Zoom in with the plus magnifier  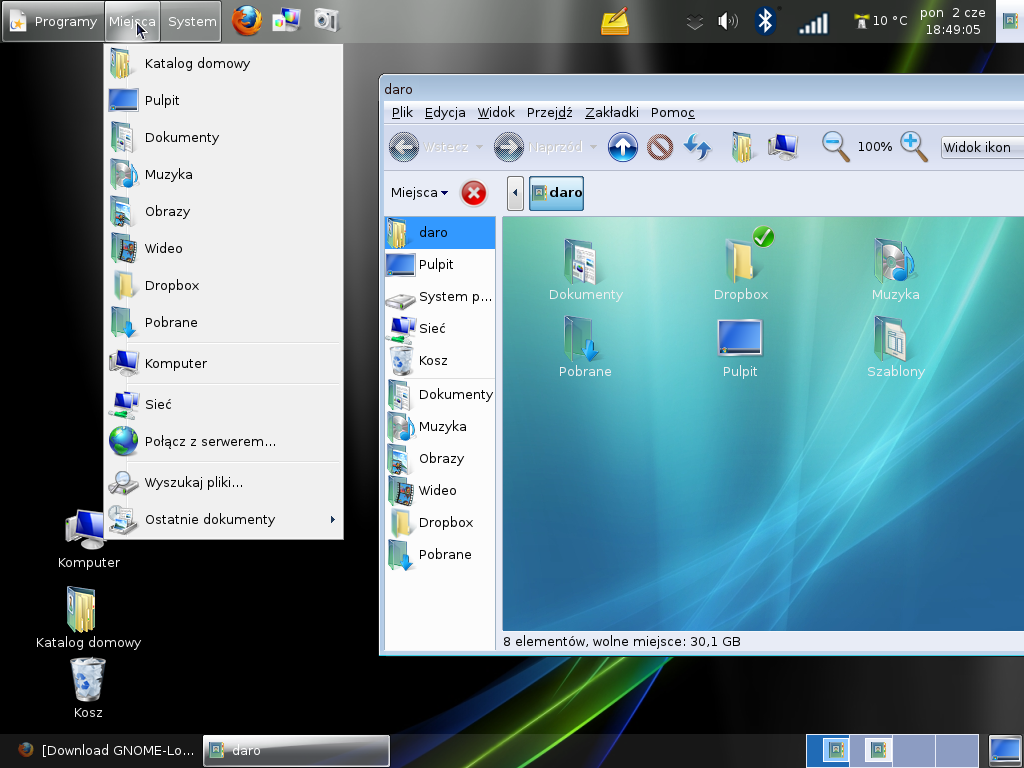click(913, 147)
